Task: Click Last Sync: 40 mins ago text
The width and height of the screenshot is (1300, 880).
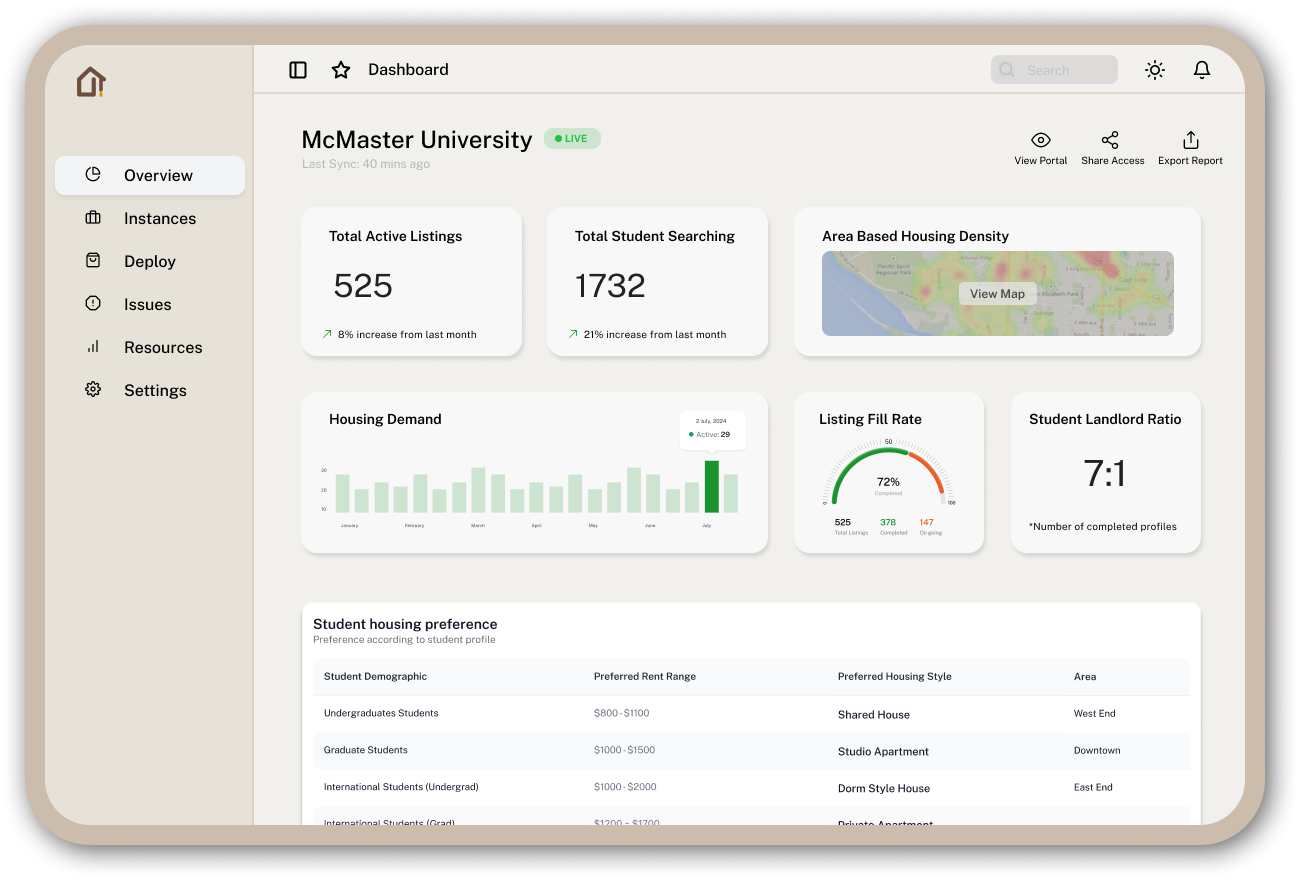Action: pyautogui.click(x=366, y=164)
